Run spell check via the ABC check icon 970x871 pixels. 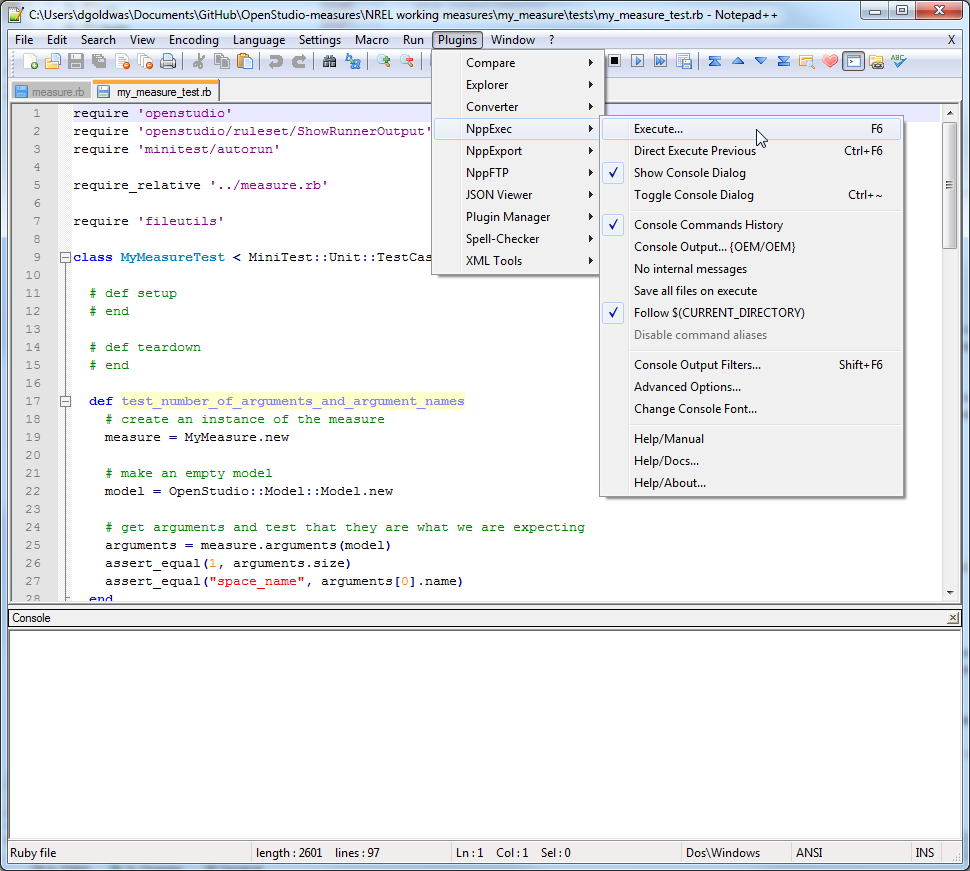click(x=899, y=61)
